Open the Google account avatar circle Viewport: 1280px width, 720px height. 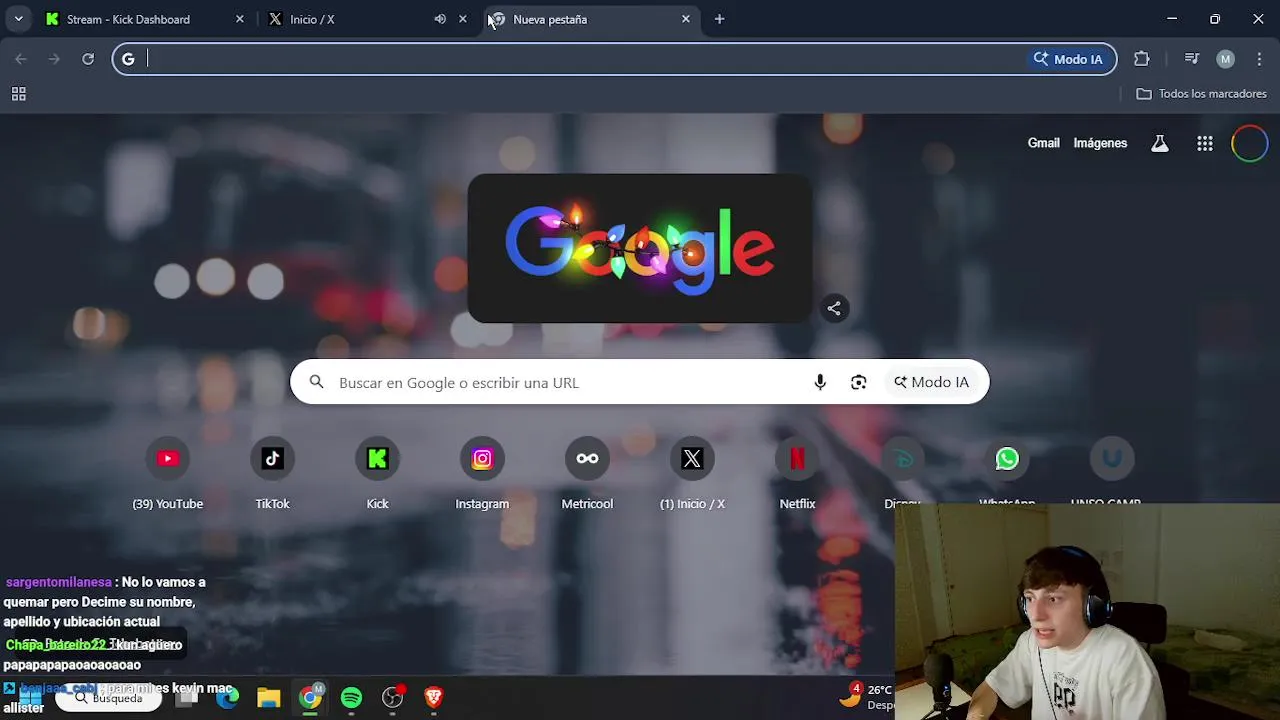[1249, 143]
